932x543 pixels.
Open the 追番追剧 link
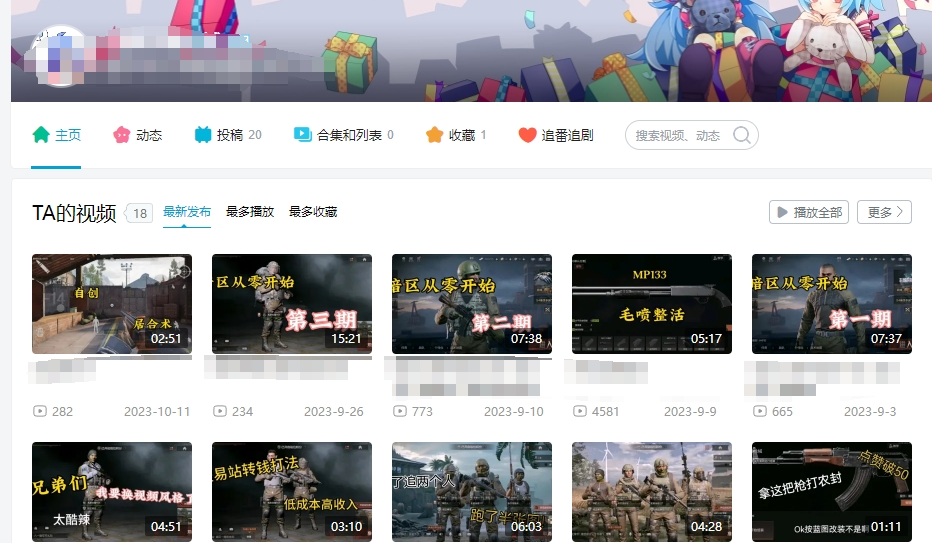567,135
